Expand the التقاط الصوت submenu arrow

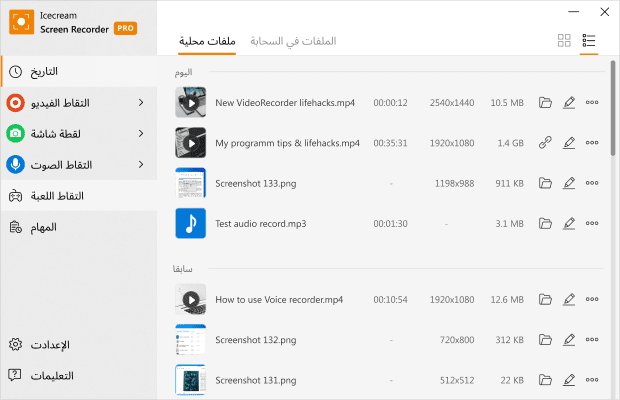pyautogui.click(x=140, y=164)
